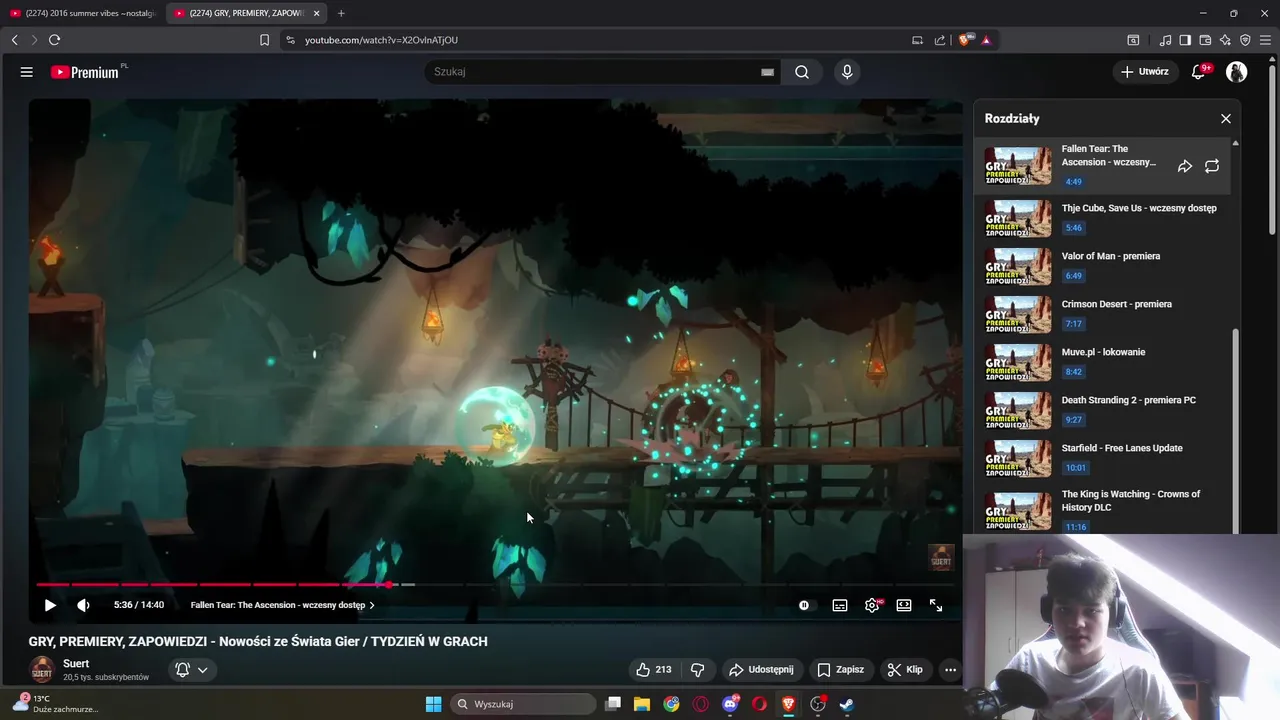Open Discord from the taskbar
The image size is (1280, 720).
click(x=730, y=704)
